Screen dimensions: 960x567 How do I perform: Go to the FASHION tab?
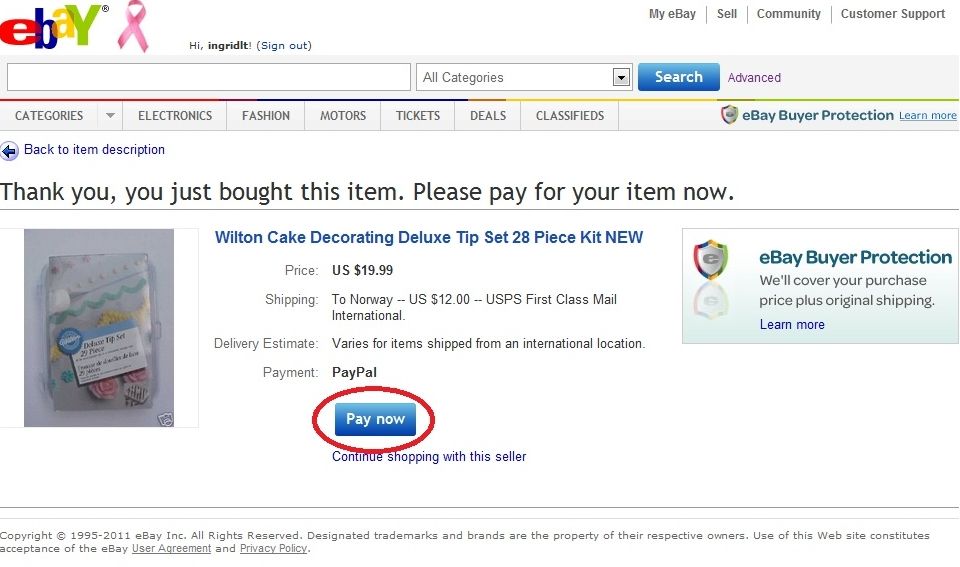click(266, 116)
